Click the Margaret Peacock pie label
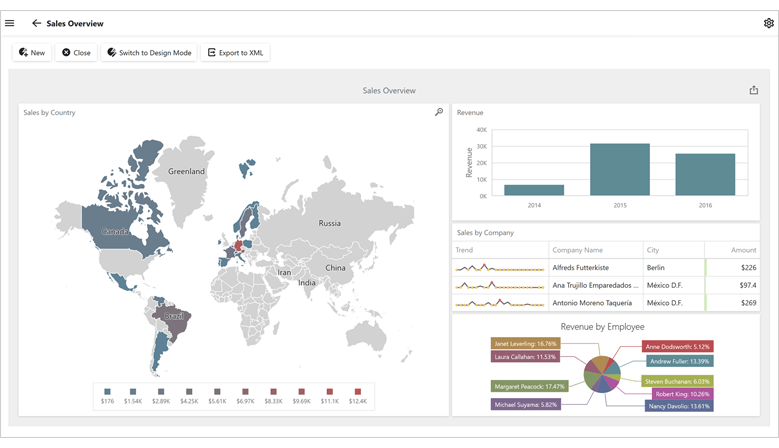The image size is (779, 448). 530,386
